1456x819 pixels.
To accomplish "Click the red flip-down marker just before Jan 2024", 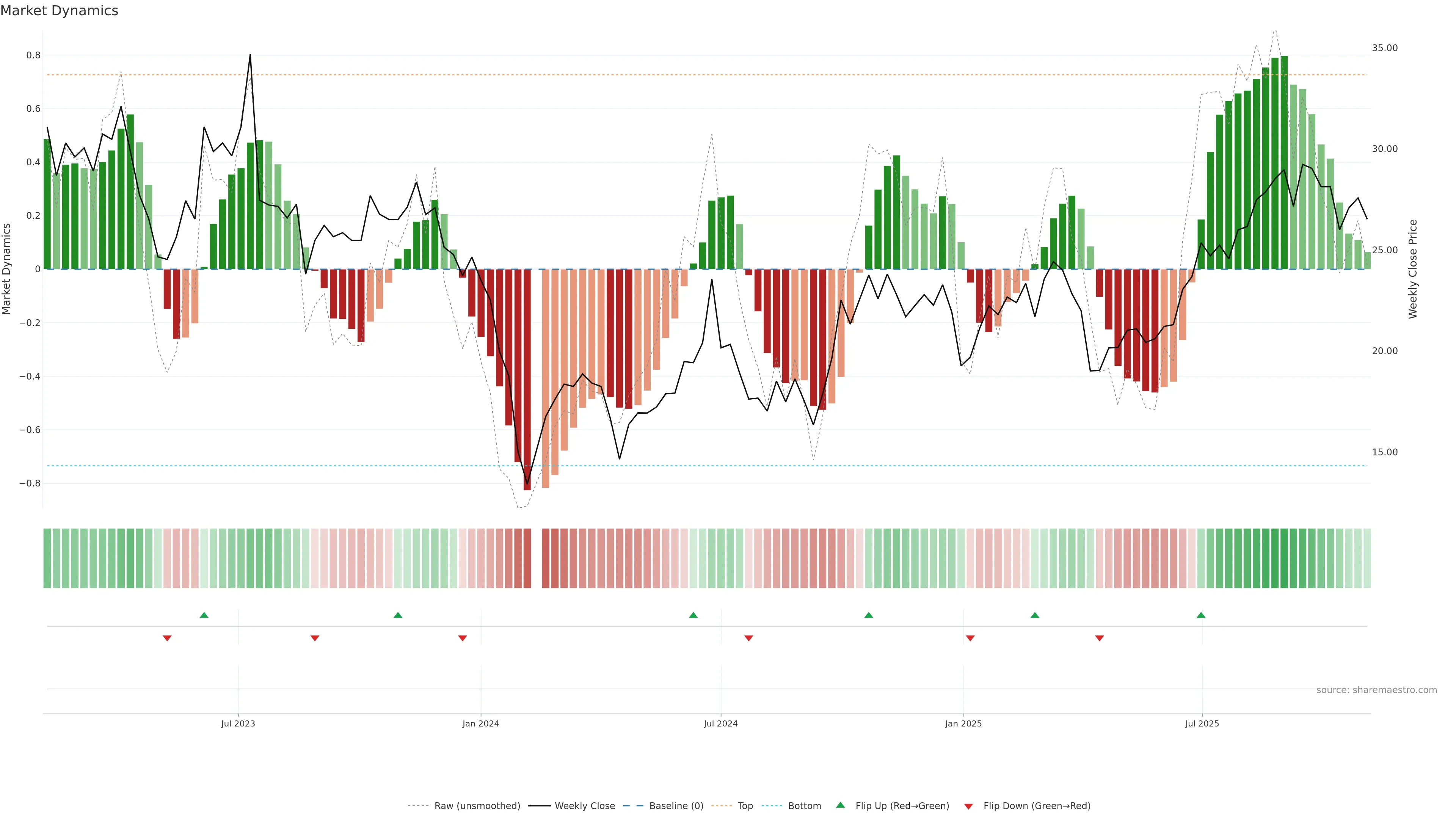I will [x=462, y=638].
